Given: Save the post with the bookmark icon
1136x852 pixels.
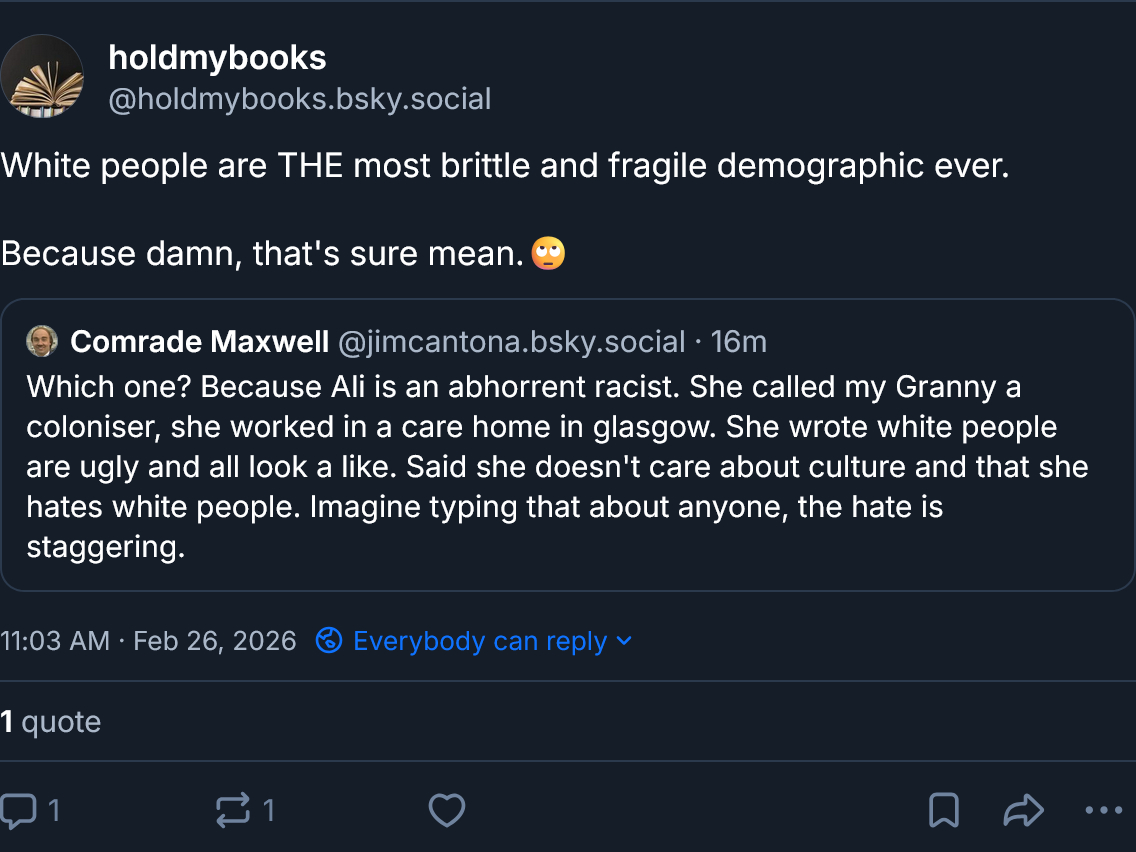Looking at the screenshot, I should tap(944, 810).
